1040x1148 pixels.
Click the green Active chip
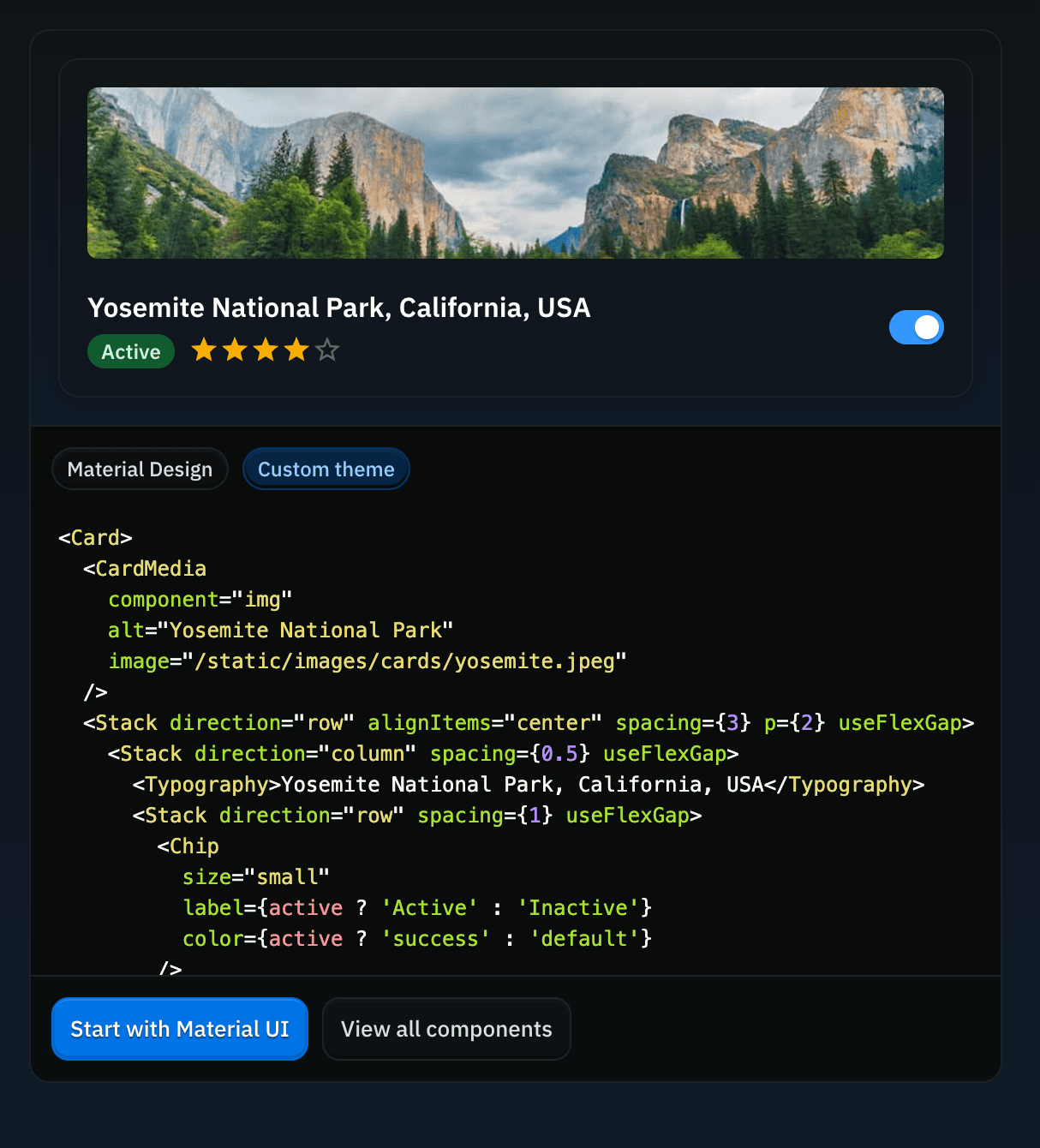131,351
